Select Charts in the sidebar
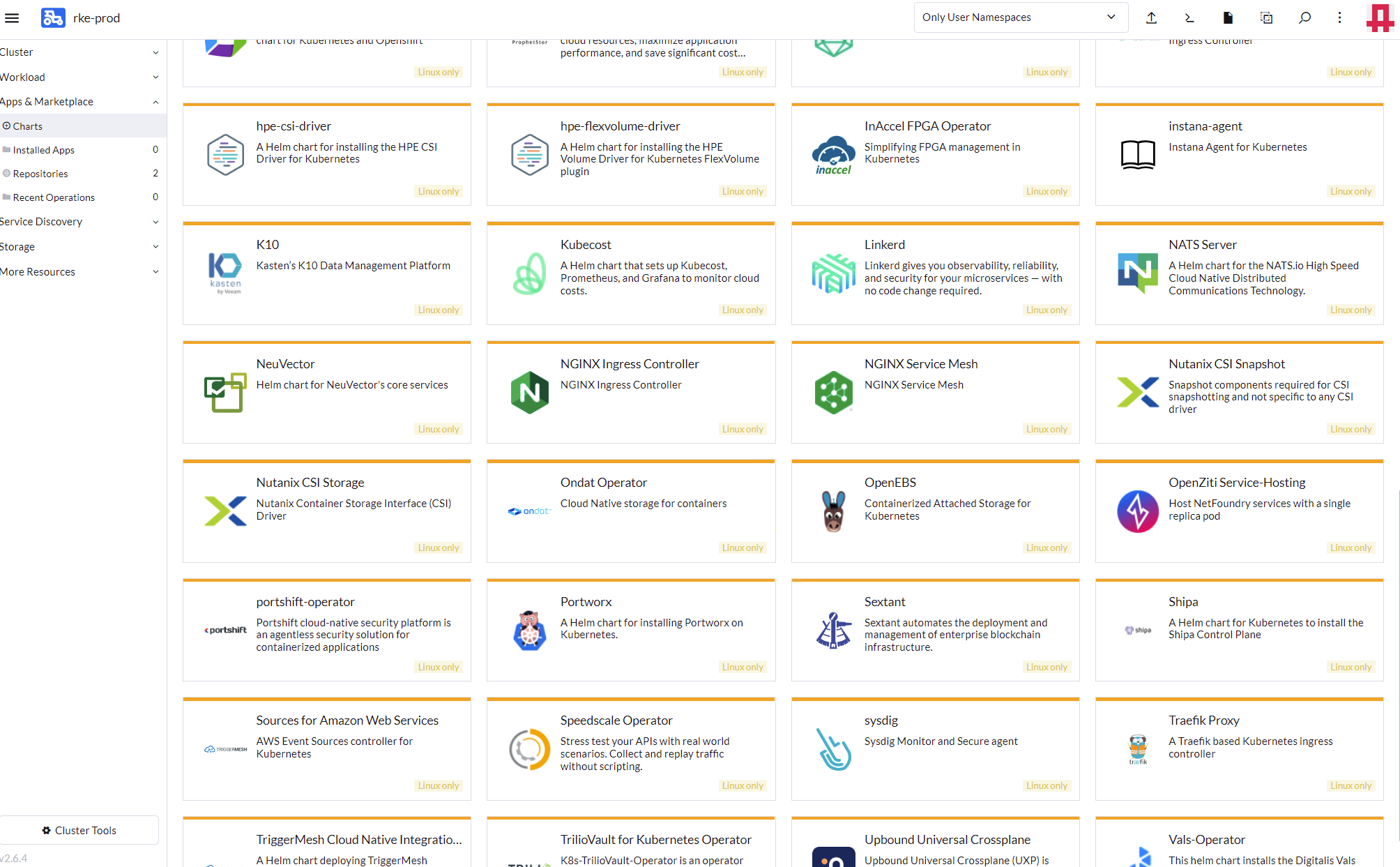The width and height of the screenshot is (1400, 867). coord(82,126)
